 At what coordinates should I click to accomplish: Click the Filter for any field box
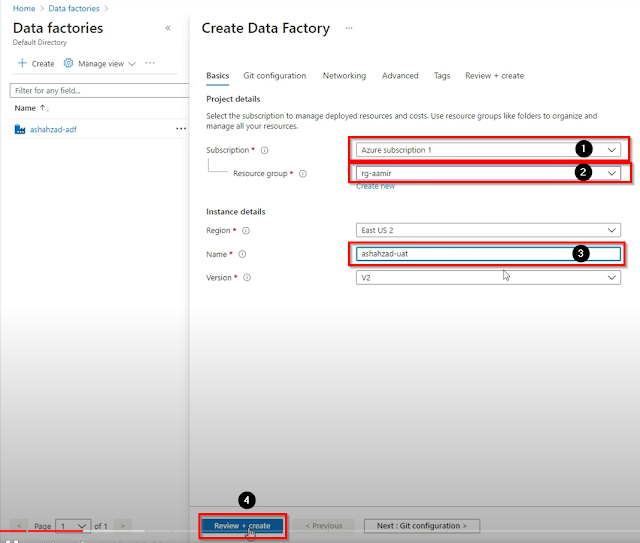[x=100, y=91]
